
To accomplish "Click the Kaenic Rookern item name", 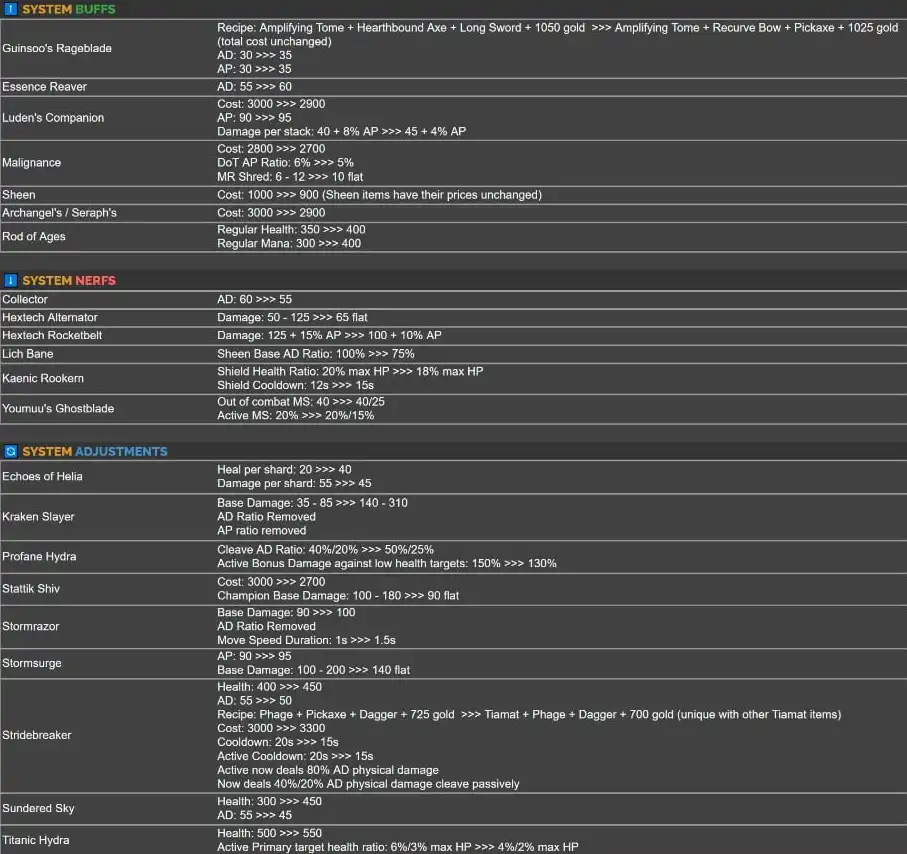I will tap(43, 378).
